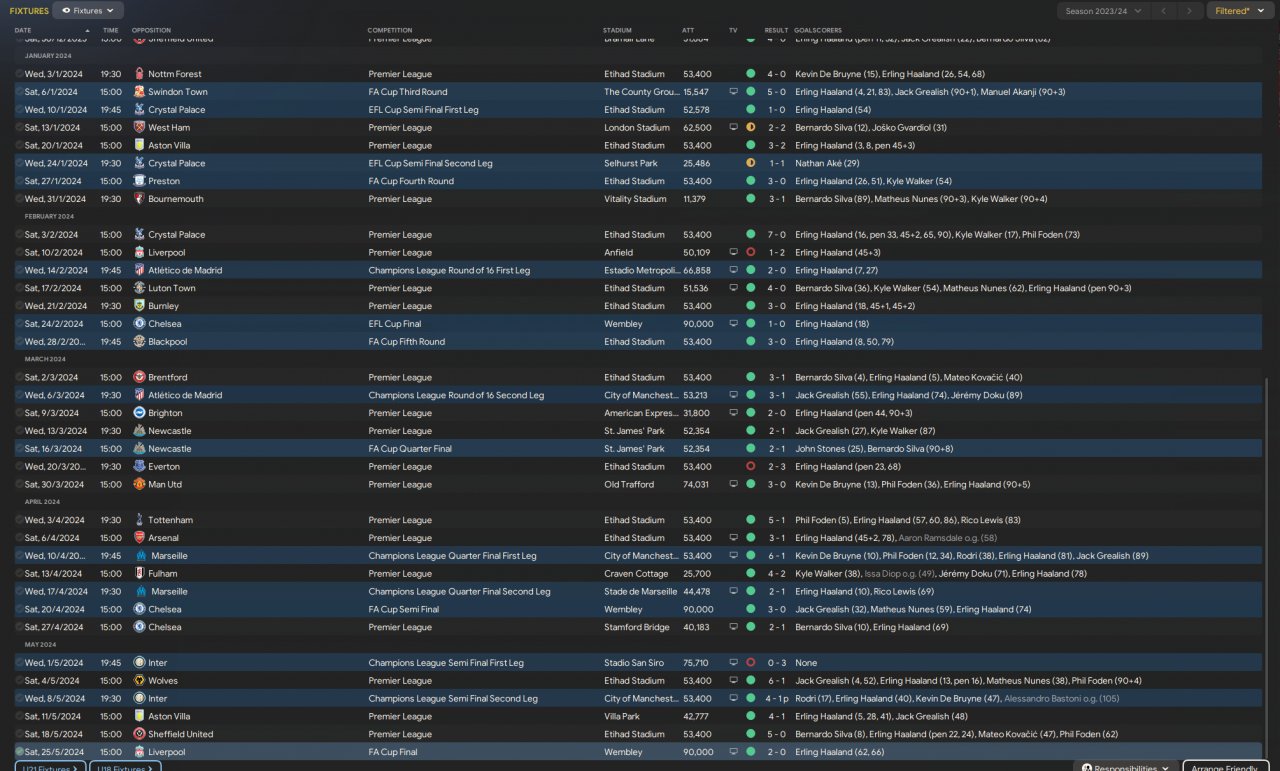
Task: Sort by the Stadium column header
Action: (x=618, y=30)
